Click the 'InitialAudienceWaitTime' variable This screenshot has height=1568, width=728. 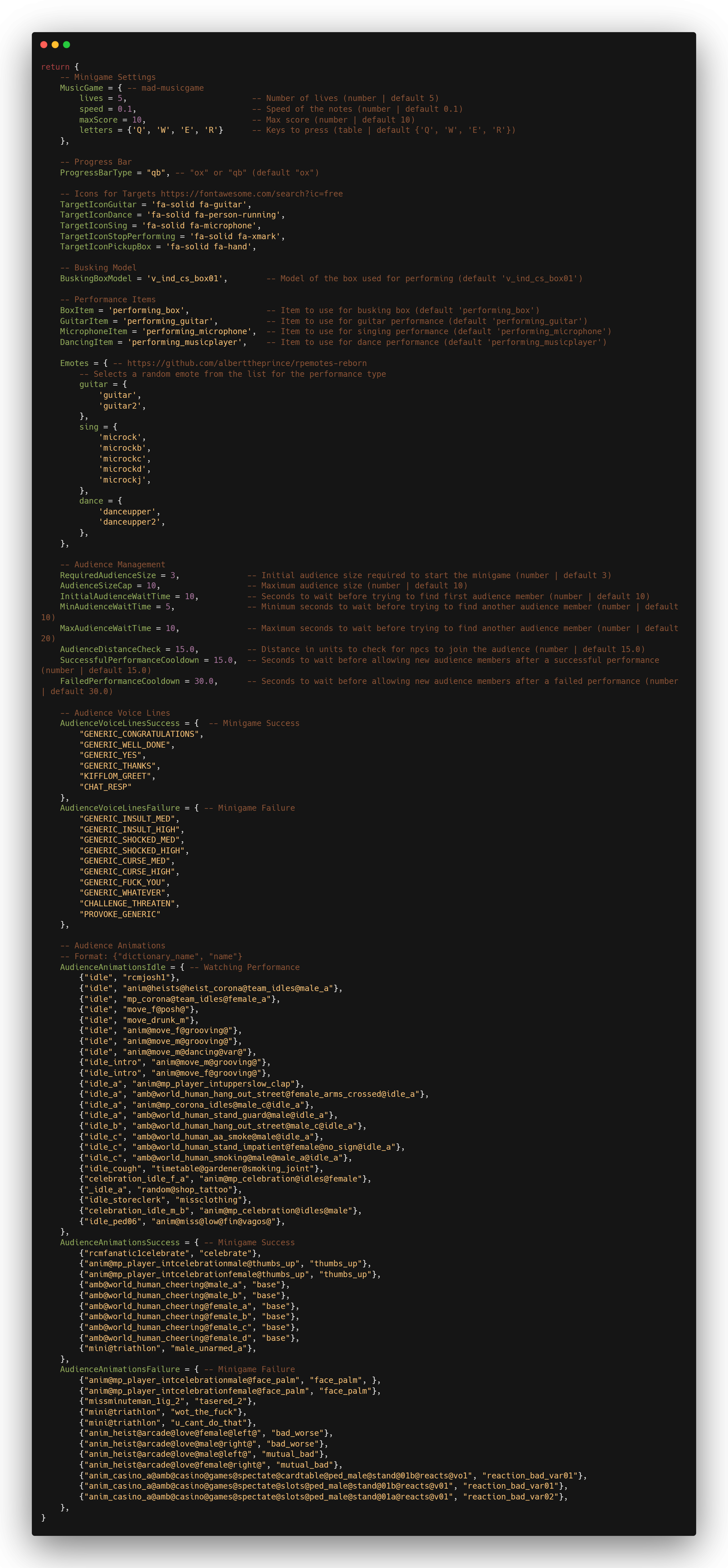[x=115, y=597]
